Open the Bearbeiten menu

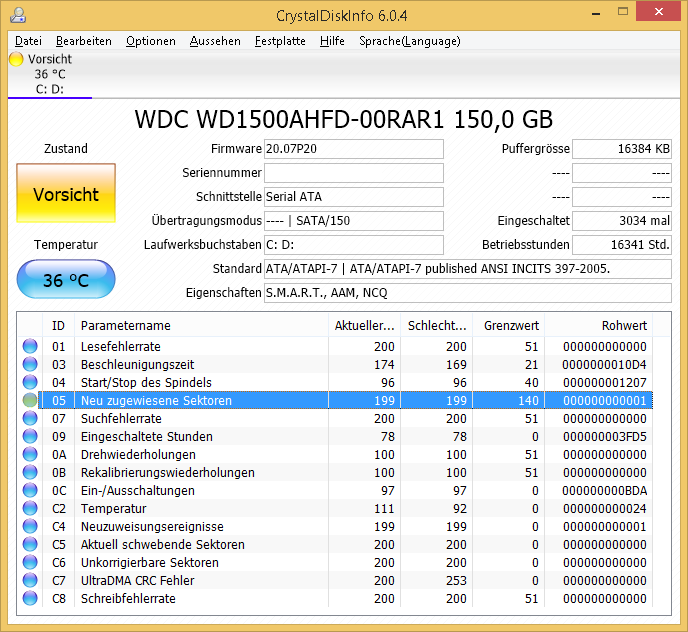[x=83, y=41]
